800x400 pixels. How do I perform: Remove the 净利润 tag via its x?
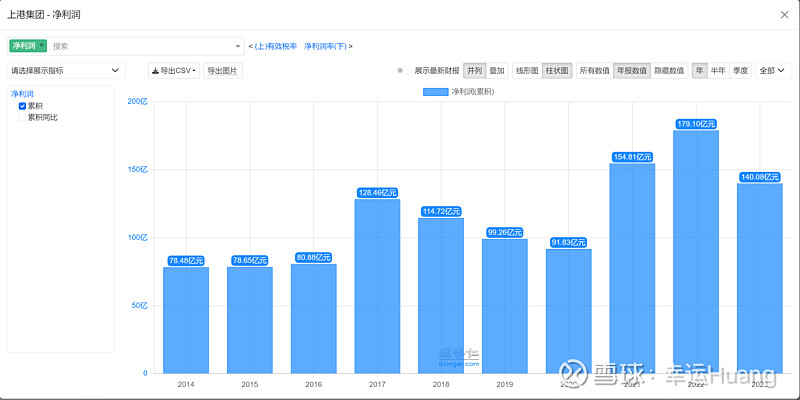[x=42, y=45]
